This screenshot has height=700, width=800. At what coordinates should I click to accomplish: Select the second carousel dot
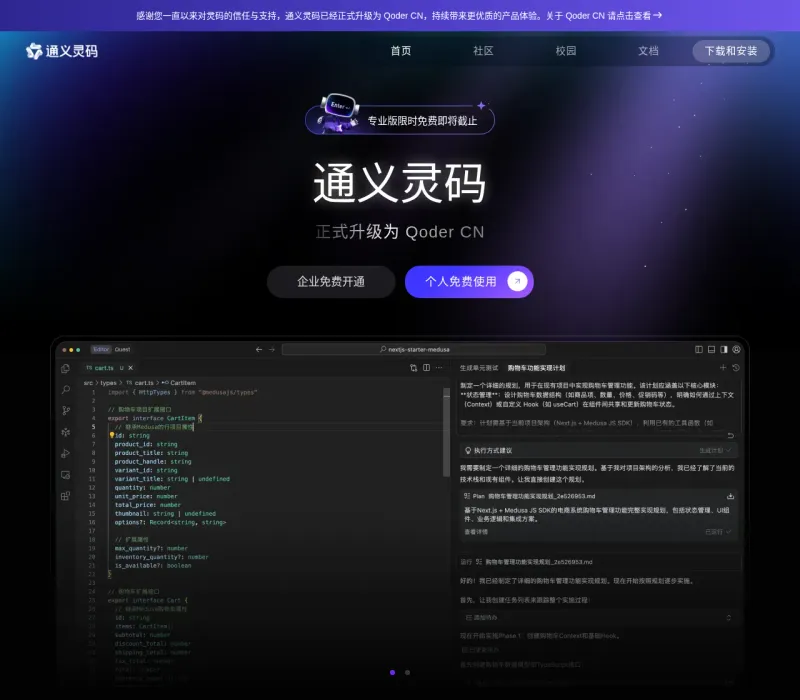coord(407,672)
